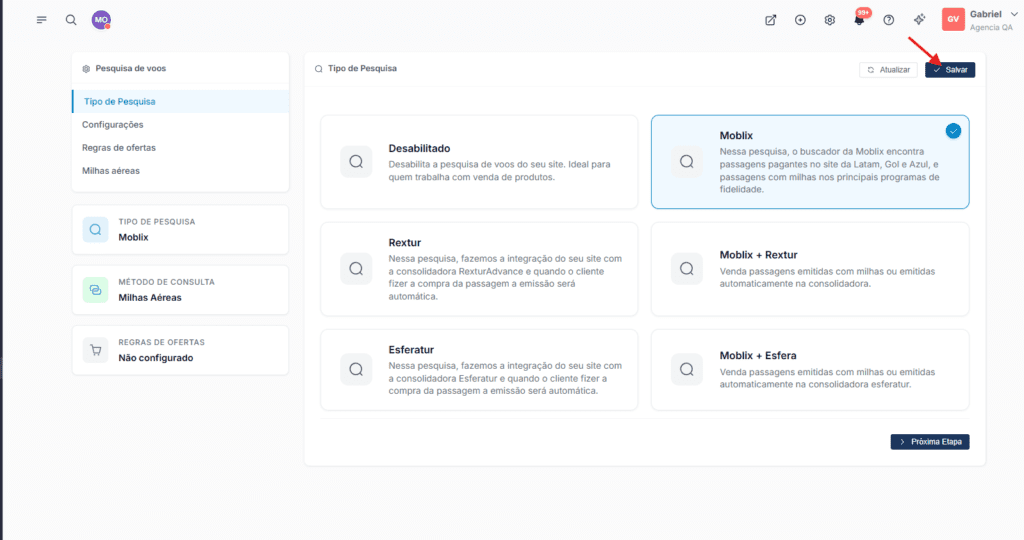Click the gear icon beside Pesquisa de voos

[x=86, y=69]
